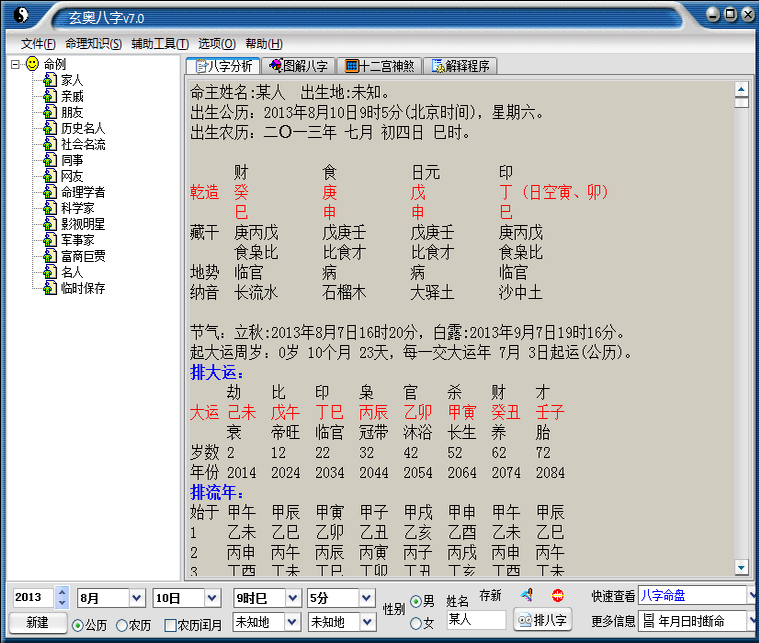Select 女 gender radio button
The width and height of the screenshot is (759, 643).
416,624
